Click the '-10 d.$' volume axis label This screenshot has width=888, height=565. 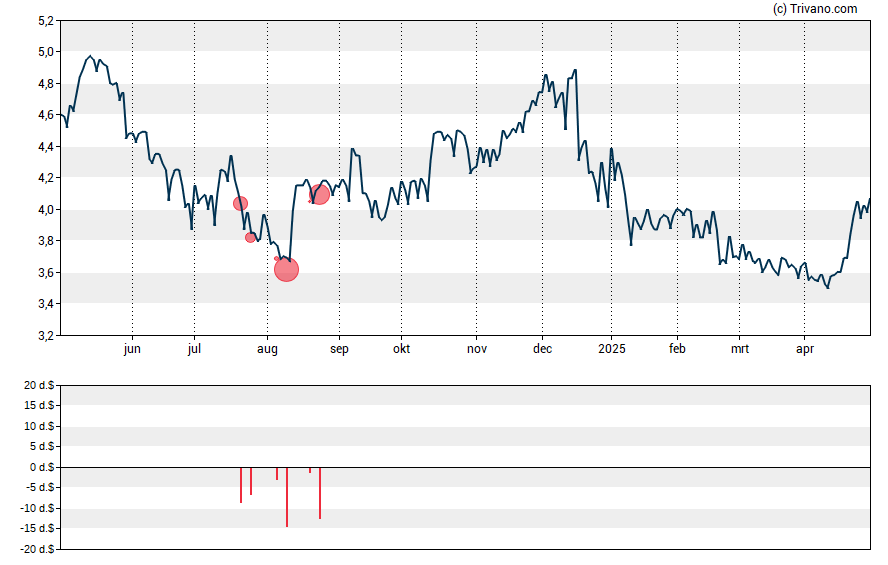click(37, 508)
